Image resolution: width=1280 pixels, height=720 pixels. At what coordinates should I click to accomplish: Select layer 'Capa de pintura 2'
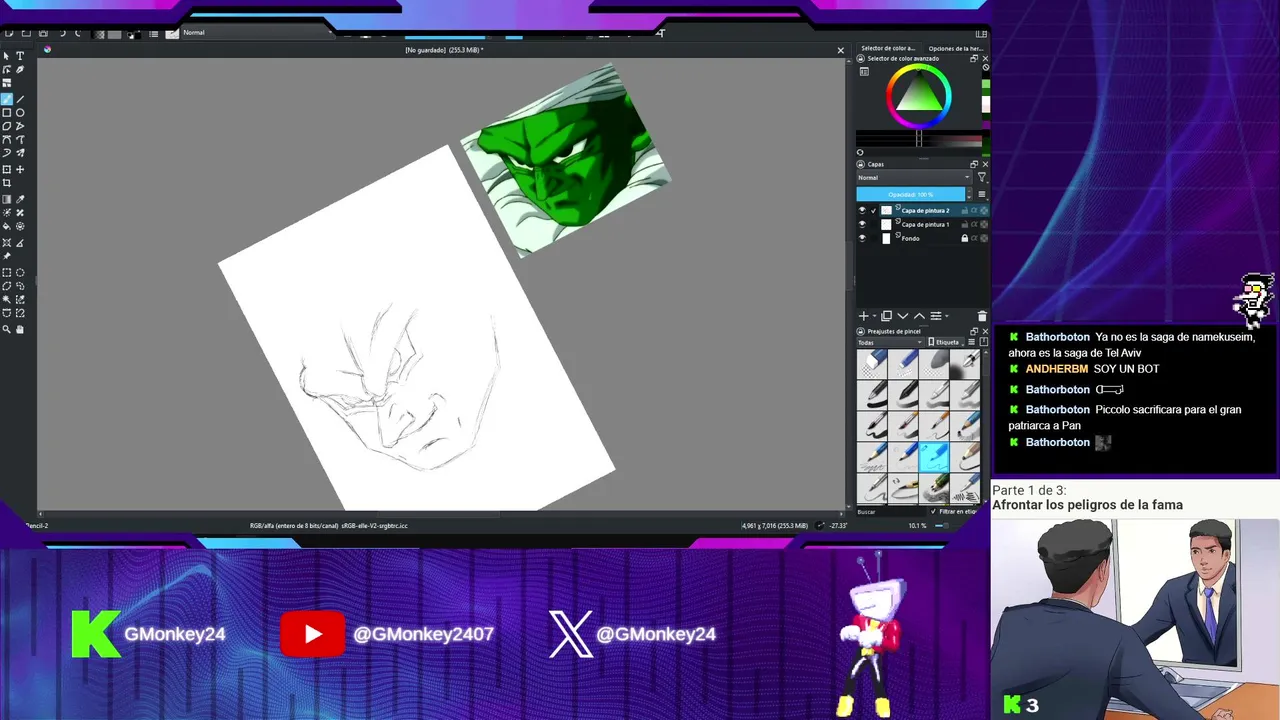click(x=925, y=210)
